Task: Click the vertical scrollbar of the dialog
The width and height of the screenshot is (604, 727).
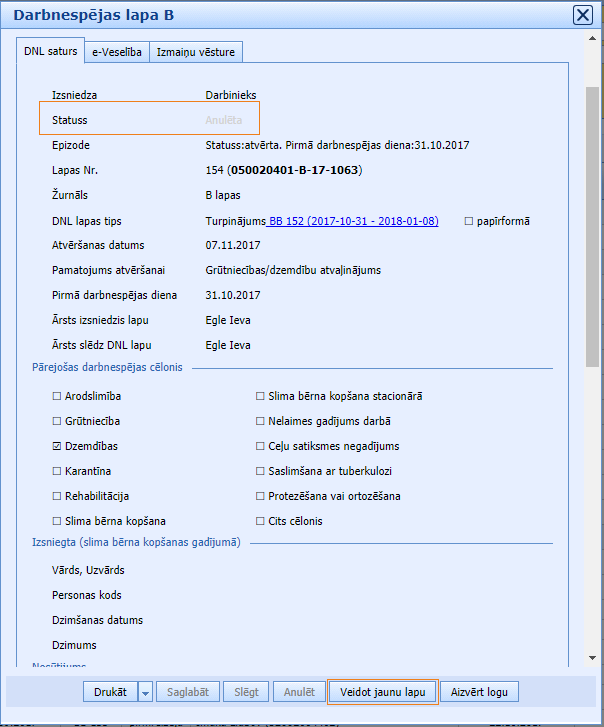Action: [x=592, y=230]
